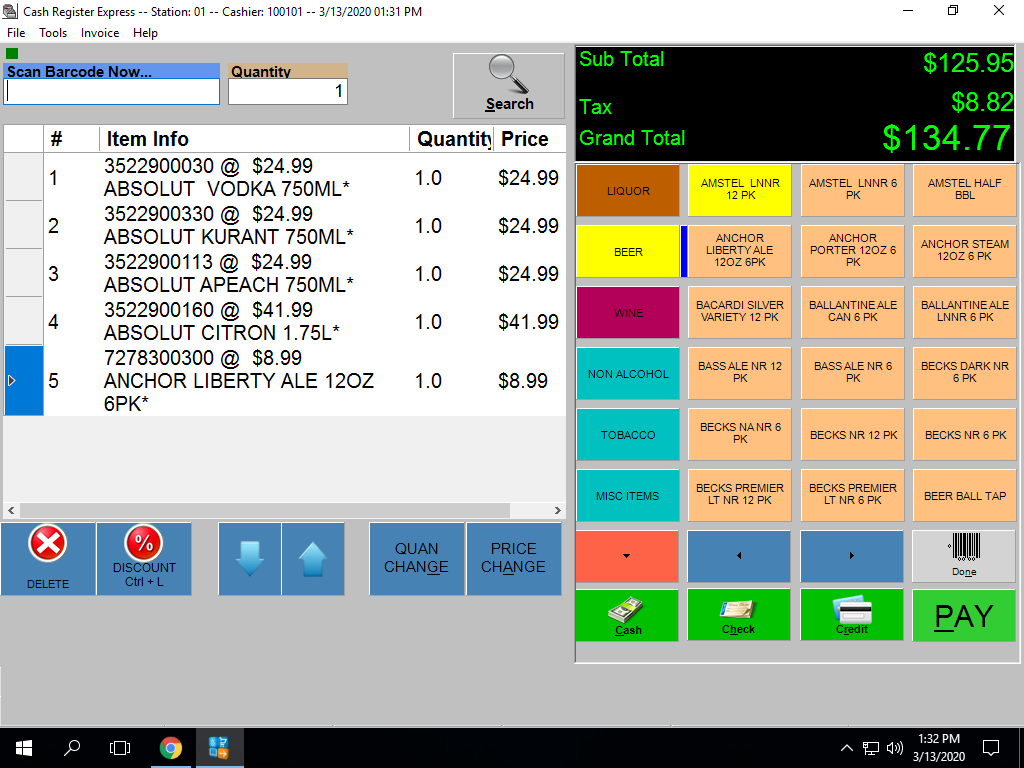1024x768 pixels.
Task: Add AMSTEL LNNR 12 PK item
Action: [x=740, y=190]
